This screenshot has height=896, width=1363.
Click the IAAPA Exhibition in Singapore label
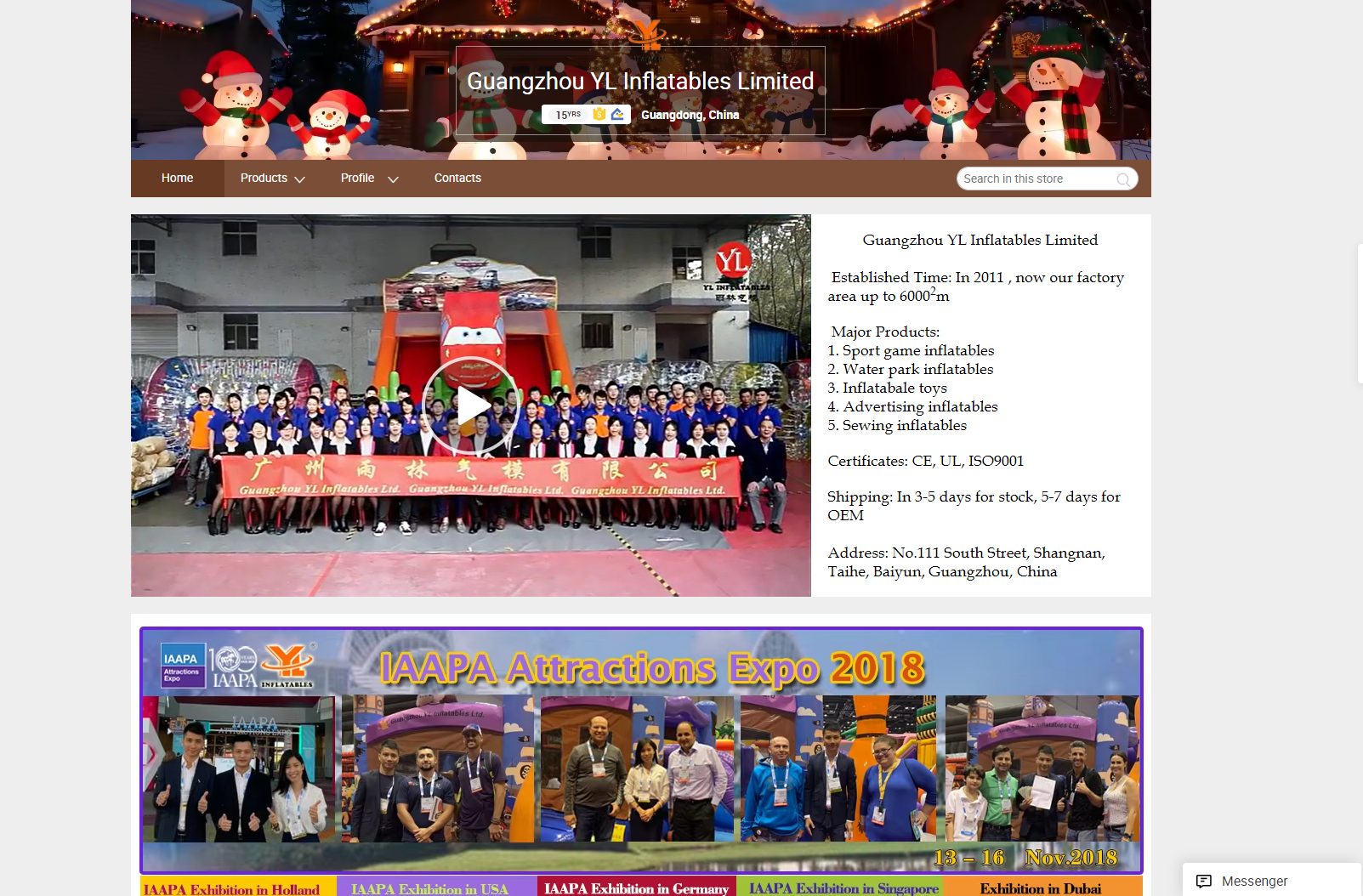click(843, 888)
